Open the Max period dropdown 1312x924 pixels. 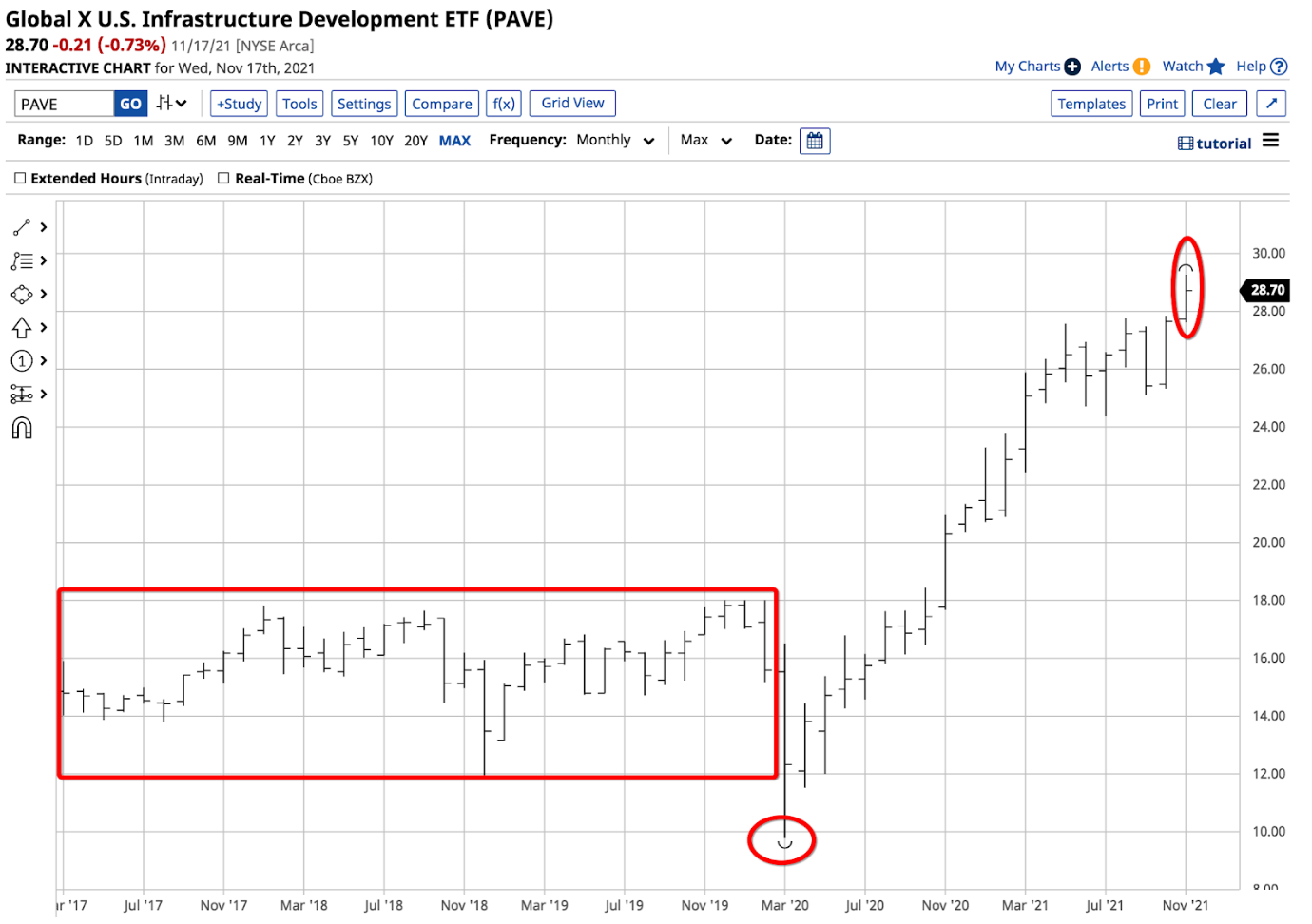[705, 140]
